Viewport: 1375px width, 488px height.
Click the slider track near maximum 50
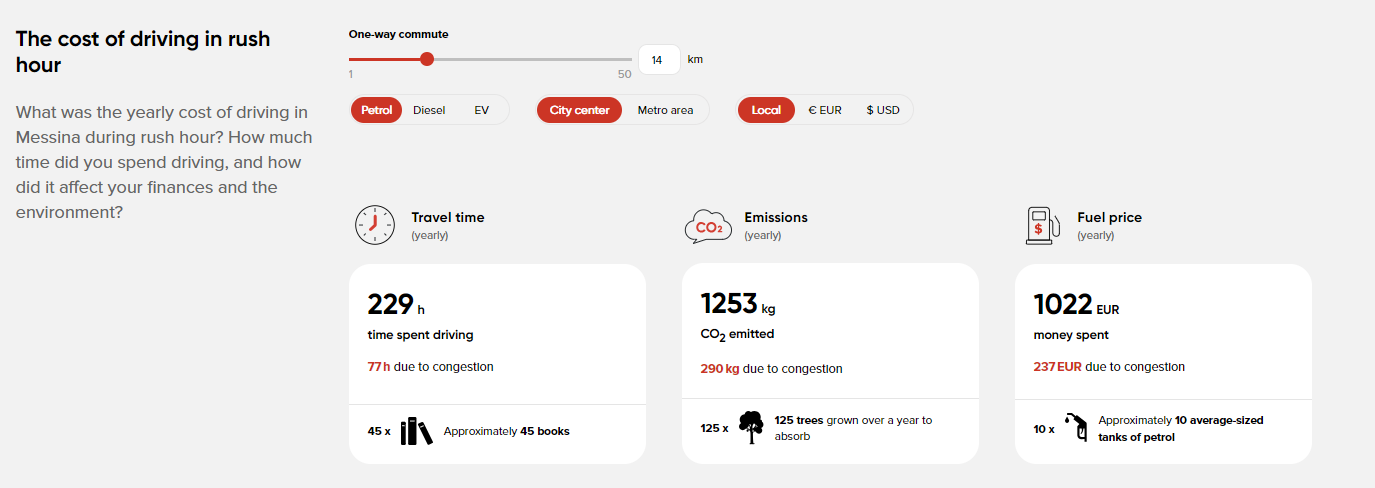[622, 59]
